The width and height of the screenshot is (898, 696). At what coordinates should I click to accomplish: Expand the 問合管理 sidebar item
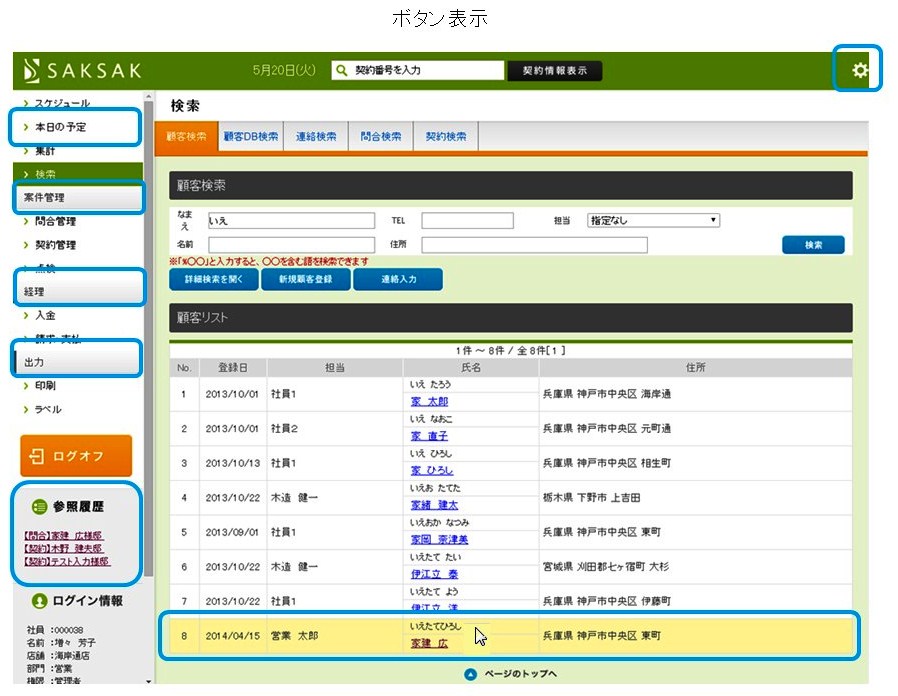coord(55,221)
